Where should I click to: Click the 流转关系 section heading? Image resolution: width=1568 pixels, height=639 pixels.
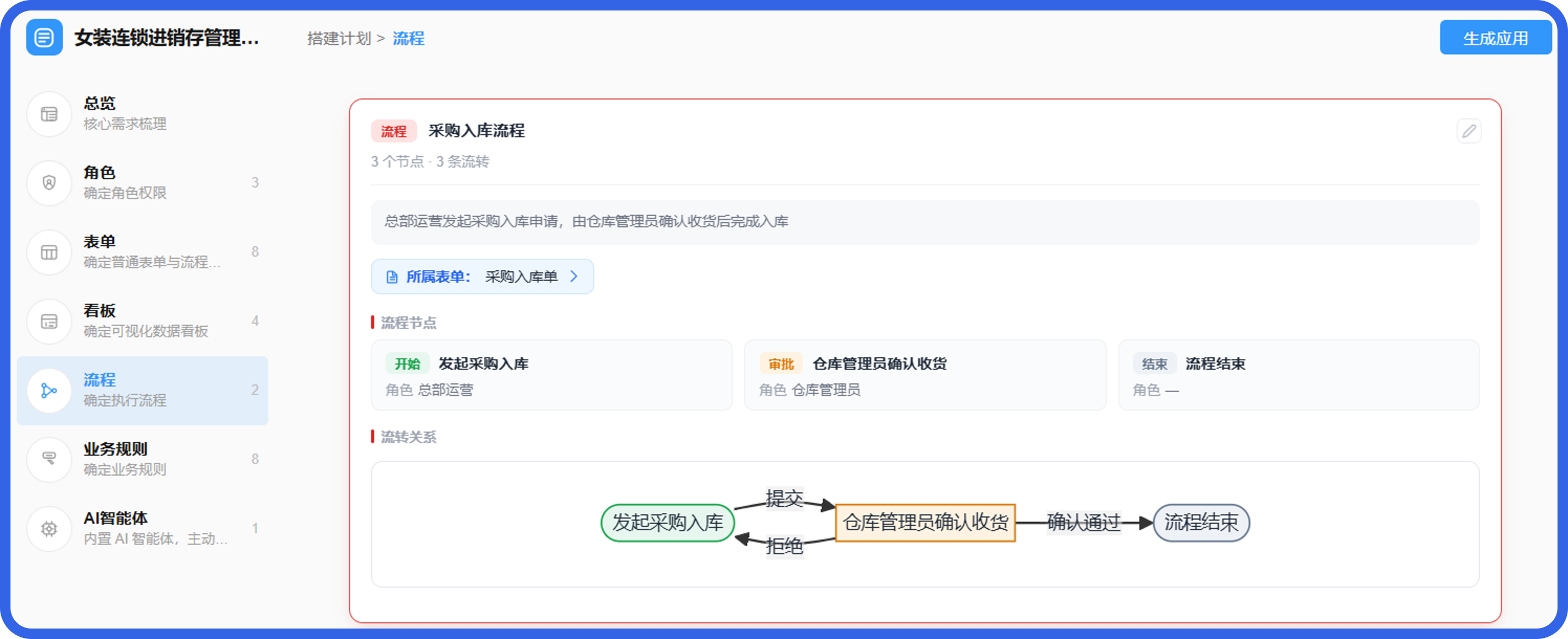point(408,437)
